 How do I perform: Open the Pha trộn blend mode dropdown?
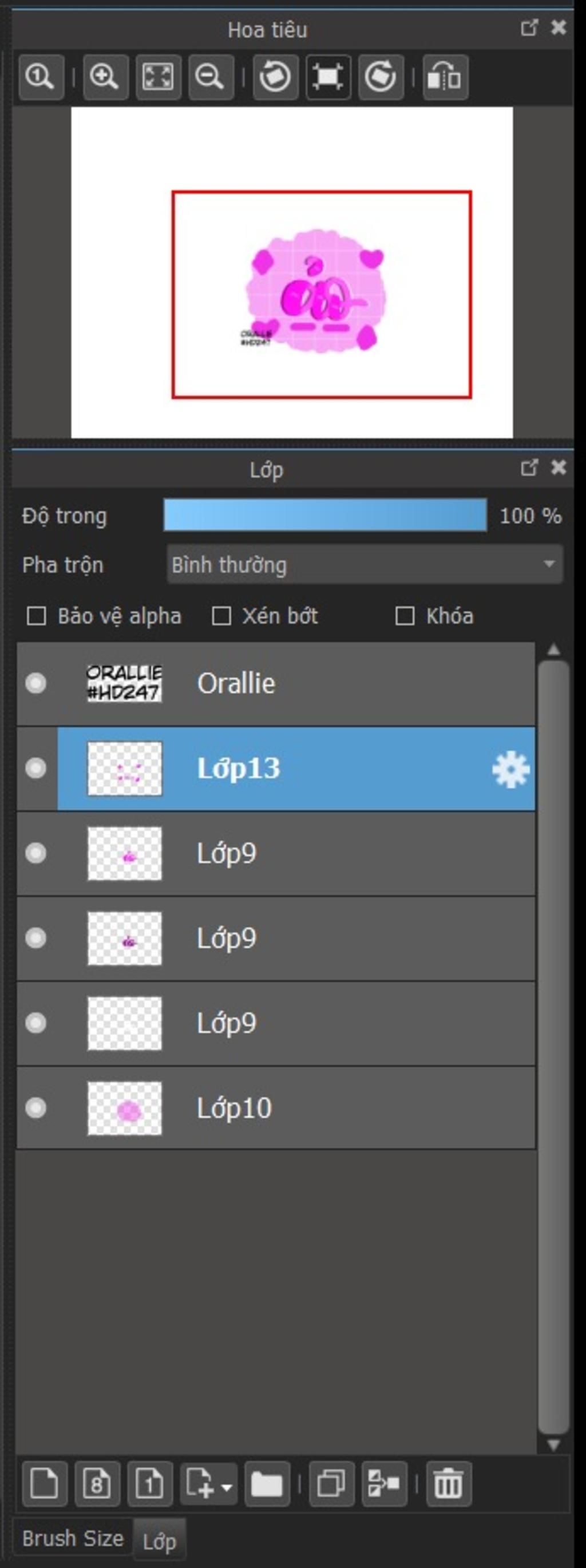point(365,564)
